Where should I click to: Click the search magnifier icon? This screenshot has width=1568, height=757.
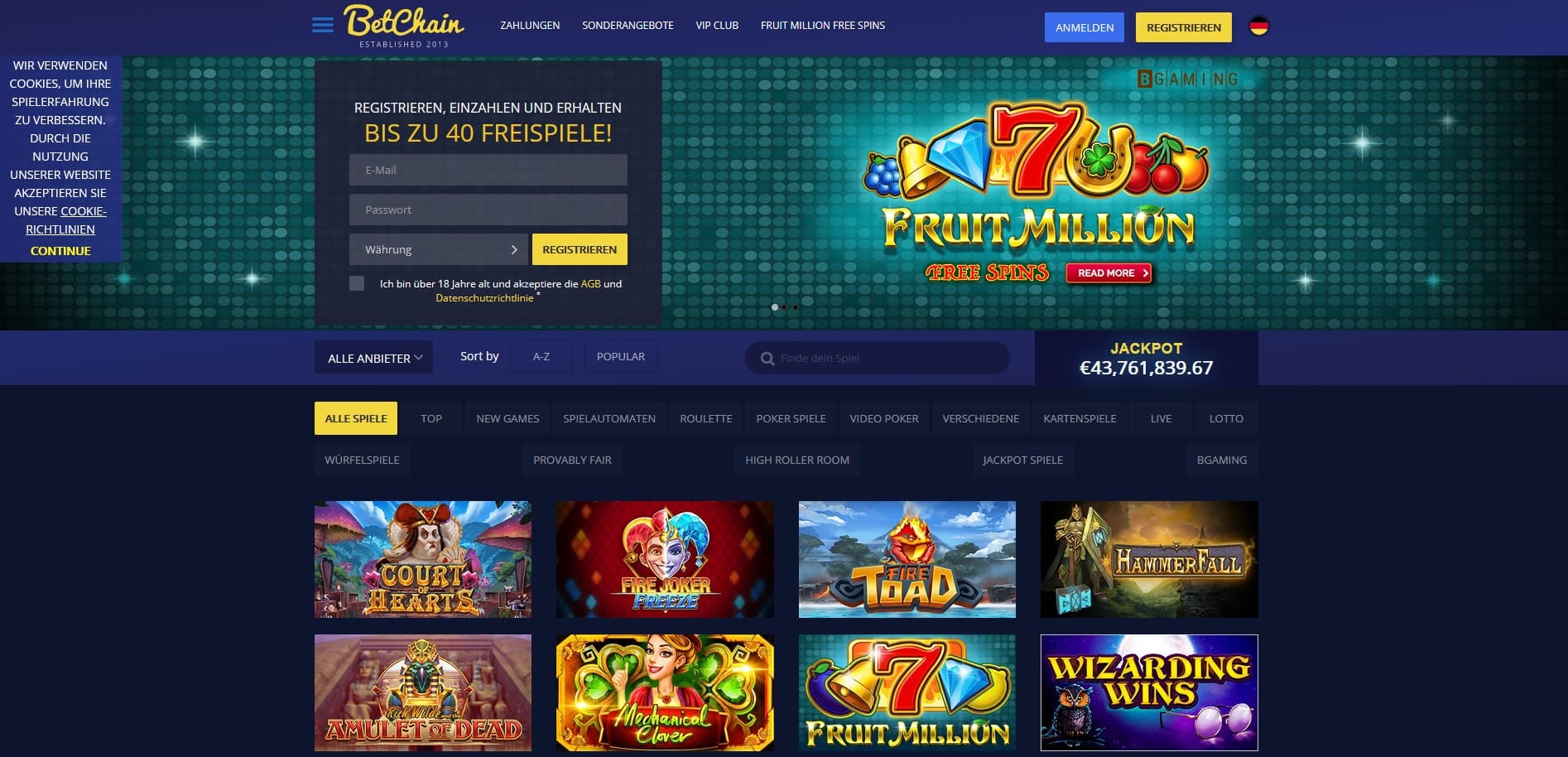pos(767,359)
